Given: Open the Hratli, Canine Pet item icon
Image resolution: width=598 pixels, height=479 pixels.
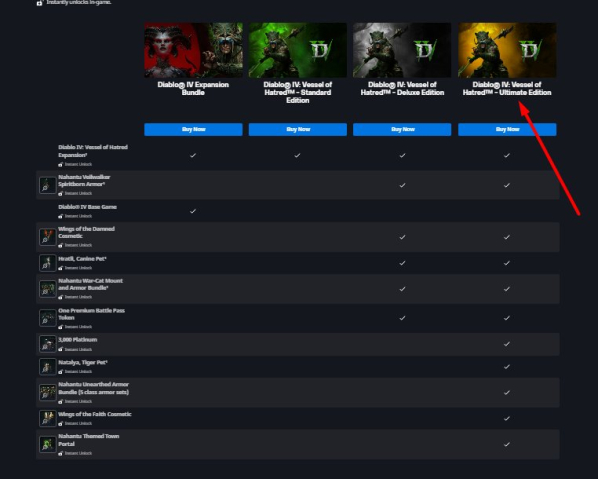Looking at the screenshot, I should 48,263.
